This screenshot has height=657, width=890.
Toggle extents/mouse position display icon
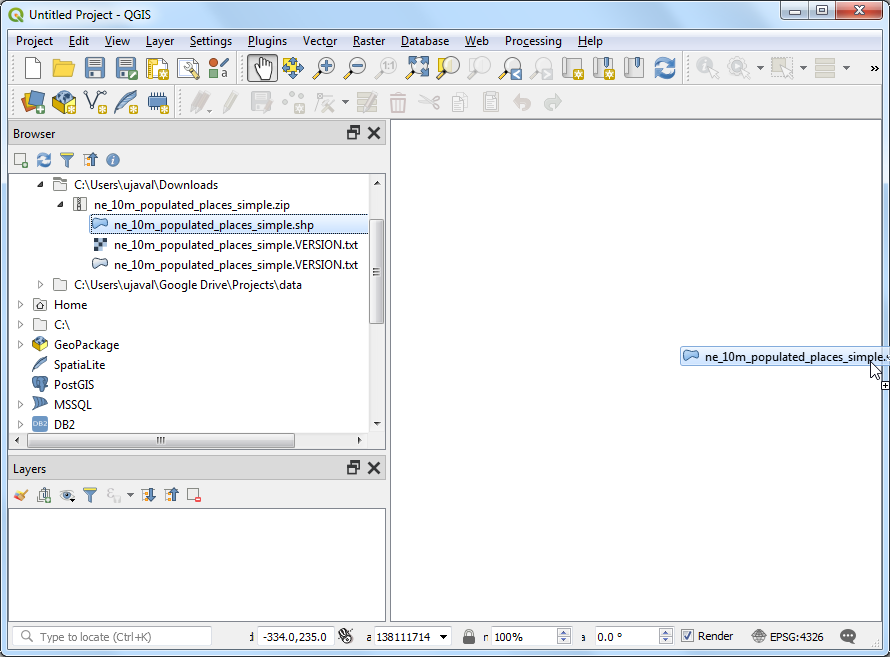[x=346, y=636]
